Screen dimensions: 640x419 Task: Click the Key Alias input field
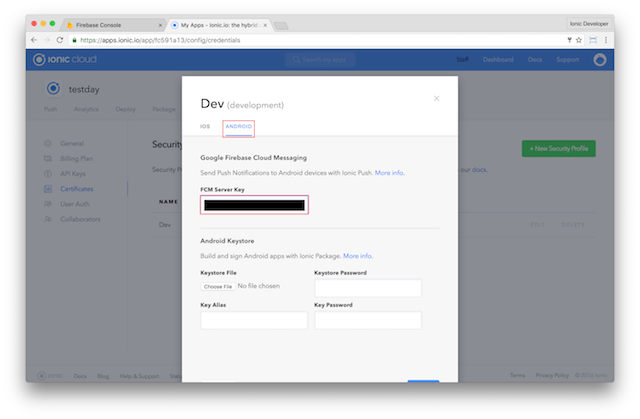254,320
